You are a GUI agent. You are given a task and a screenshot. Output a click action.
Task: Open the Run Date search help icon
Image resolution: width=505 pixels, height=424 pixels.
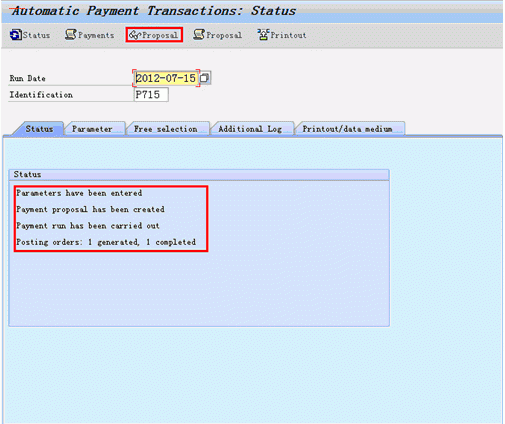click(205, 78)
